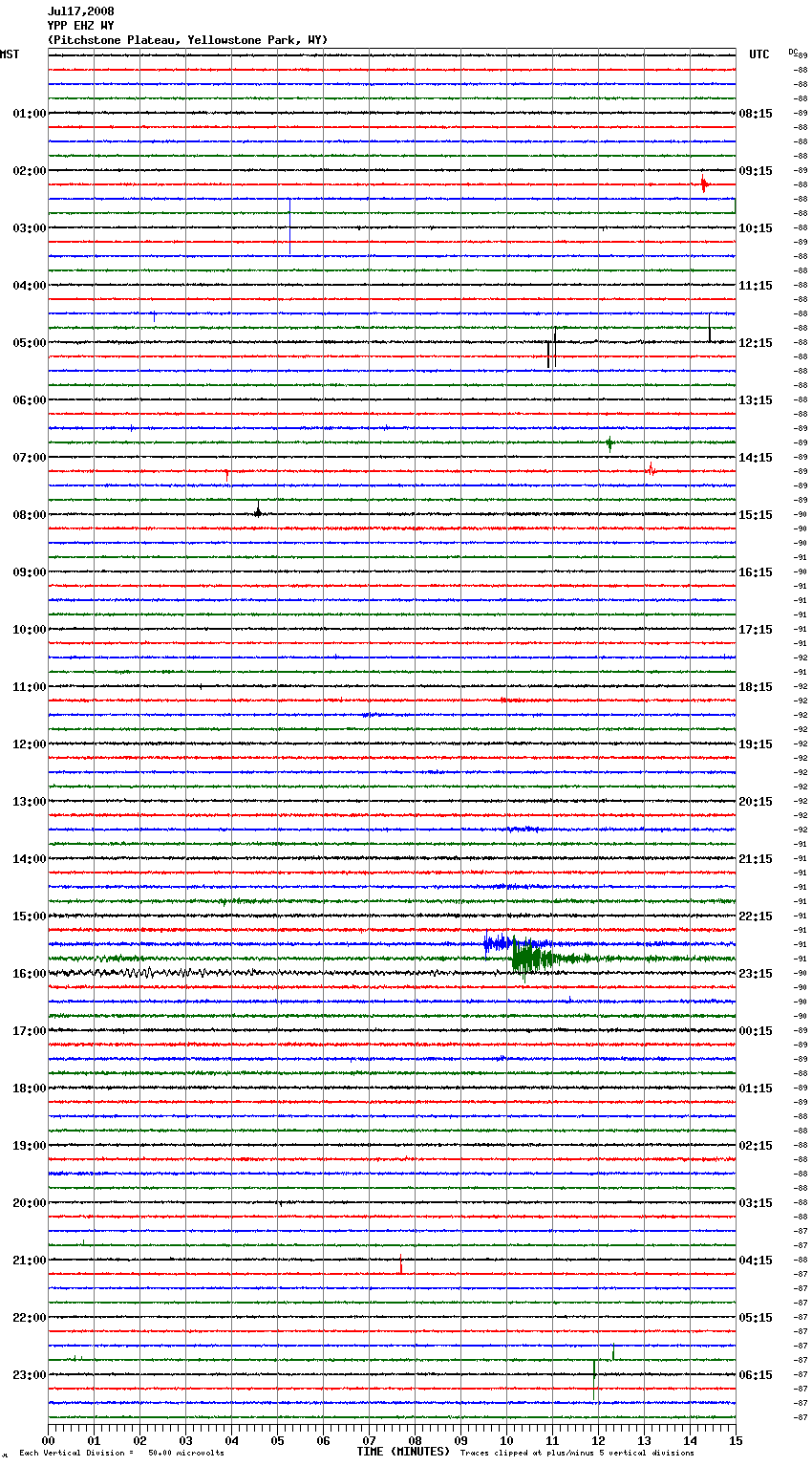The height and width of the screenshot is (1466, 812).
Task: Click the Pitchstone Plateau, Yellowstone Park location title
Action: [x=187, y=40]
